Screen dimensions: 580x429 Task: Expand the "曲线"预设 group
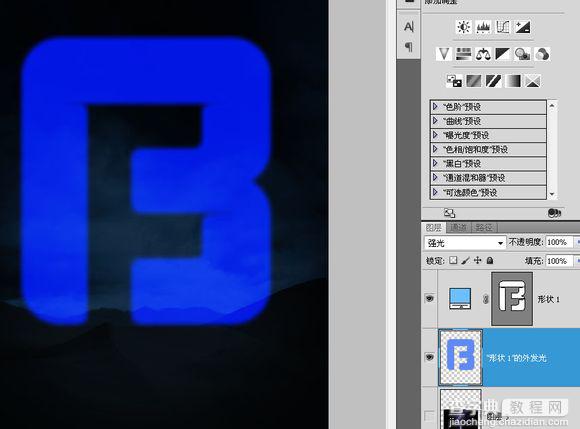[435, 121]
